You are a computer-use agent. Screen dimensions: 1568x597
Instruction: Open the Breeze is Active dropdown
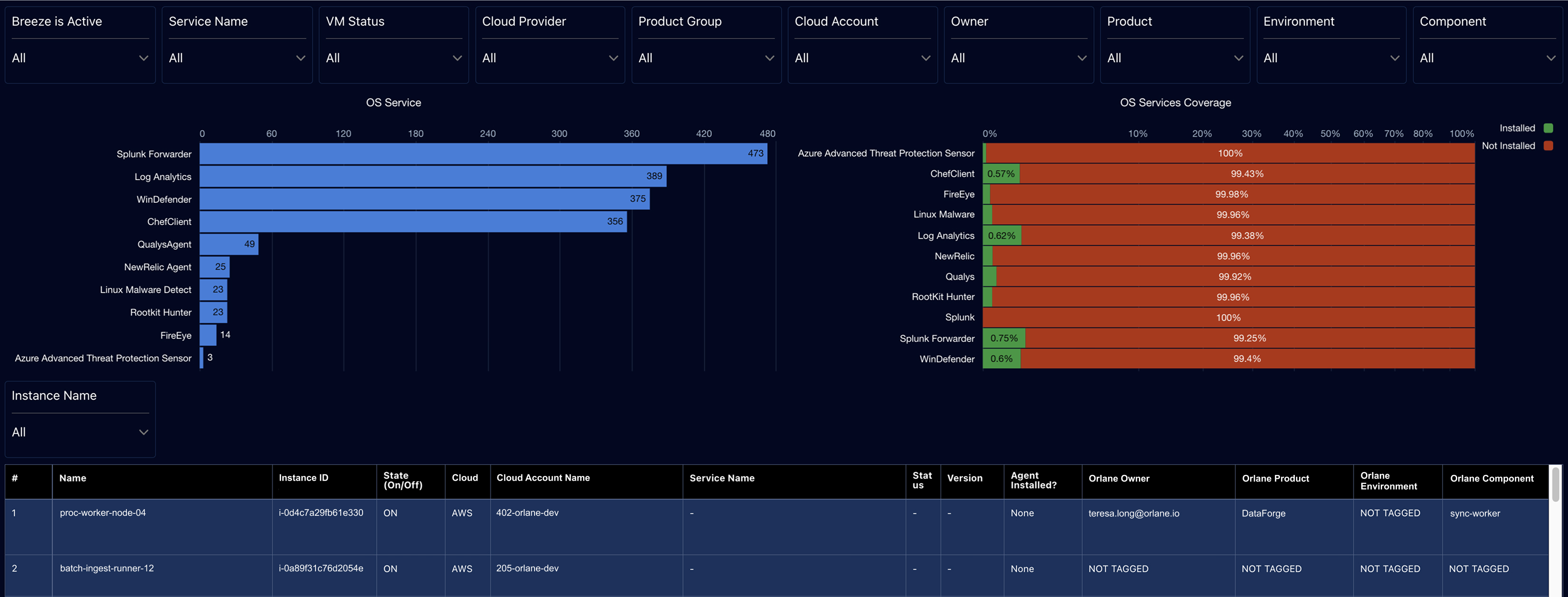(80, 58)
